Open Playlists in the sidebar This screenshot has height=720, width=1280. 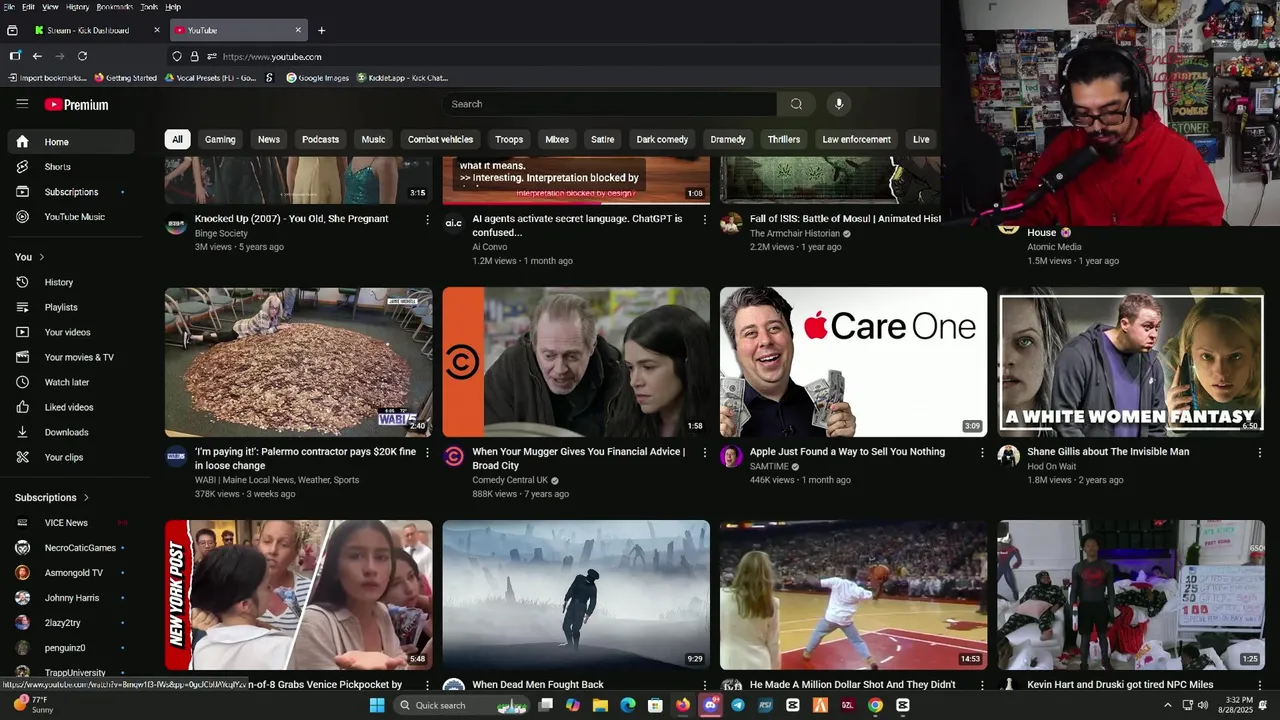70,307
